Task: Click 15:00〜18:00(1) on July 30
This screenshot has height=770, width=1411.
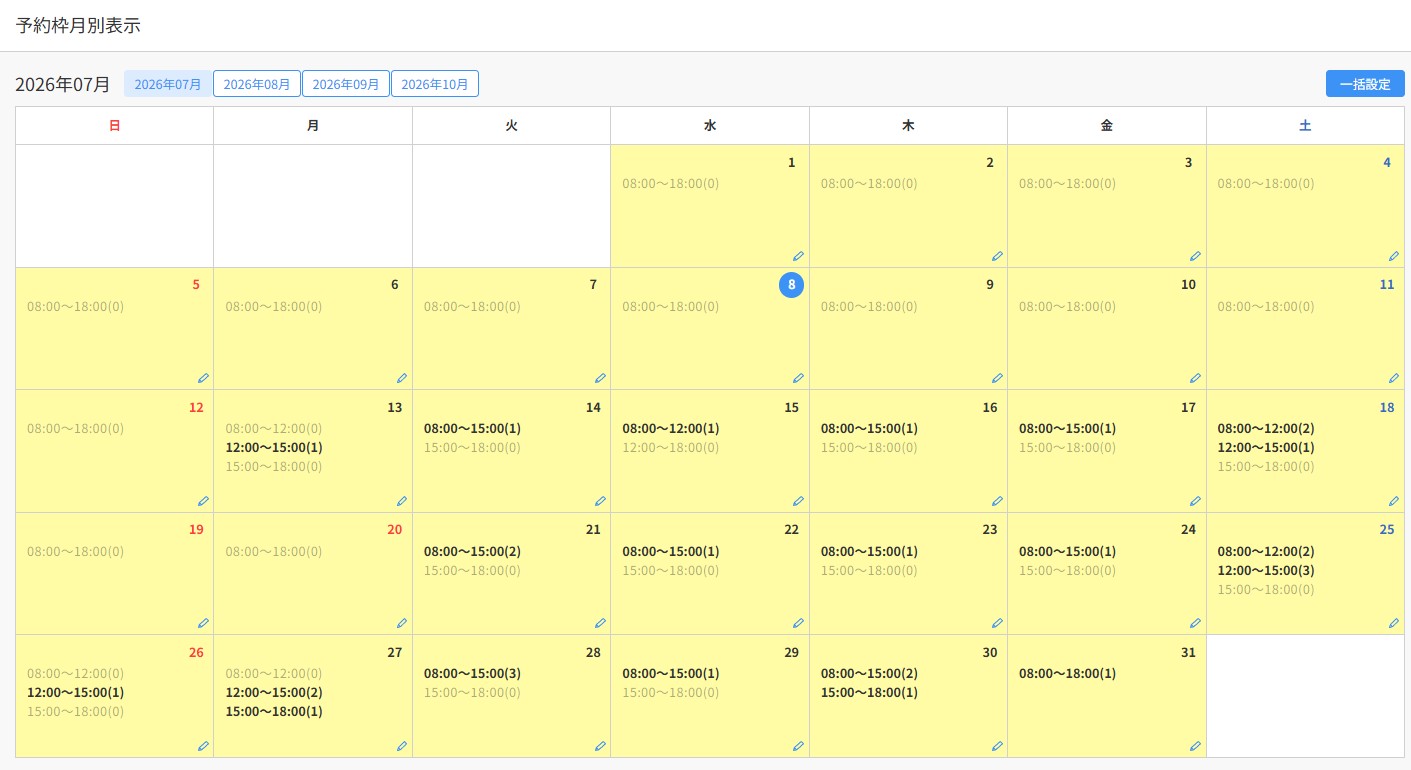Action: pyautogui.click(x=869, y=692)
